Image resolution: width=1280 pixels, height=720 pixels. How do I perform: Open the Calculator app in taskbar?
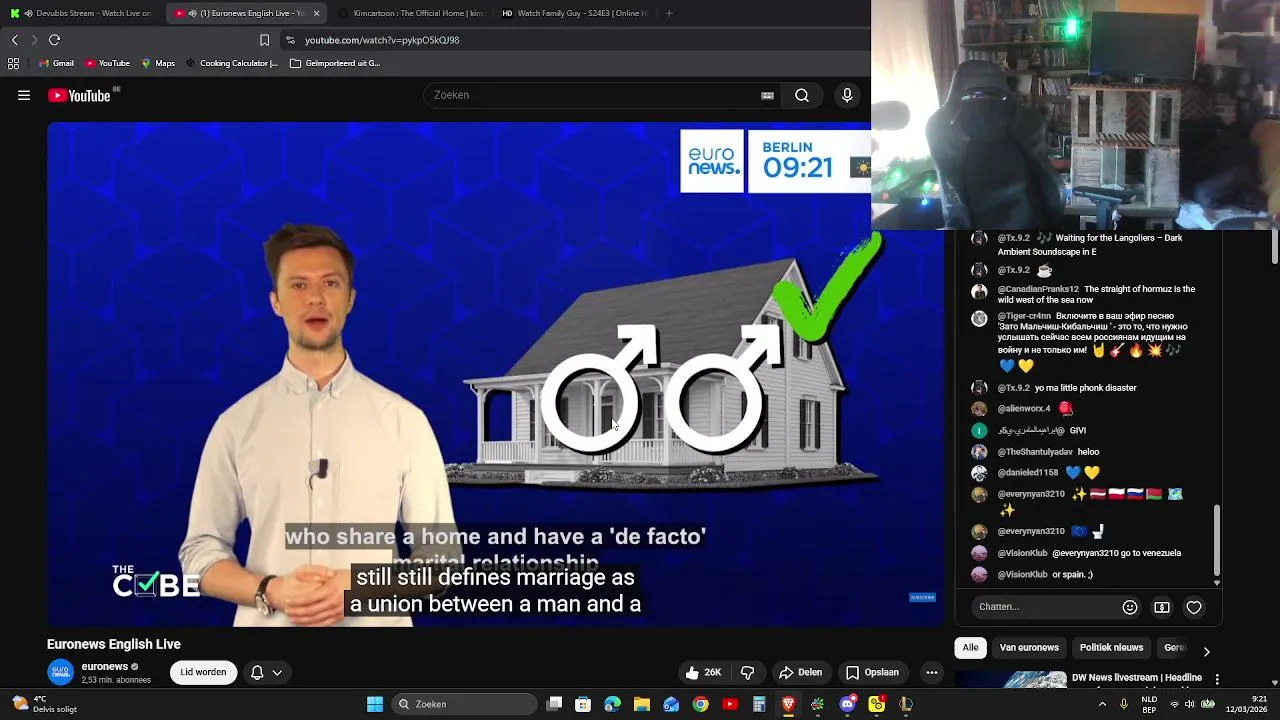coord(759,704)
